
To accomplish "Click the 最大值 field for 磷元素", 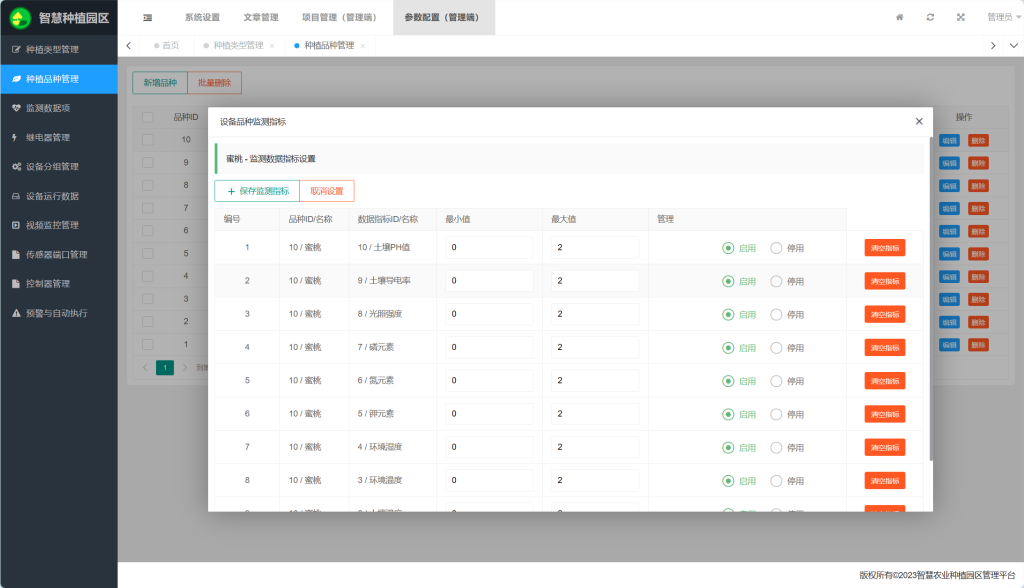I will coord(595,347).
